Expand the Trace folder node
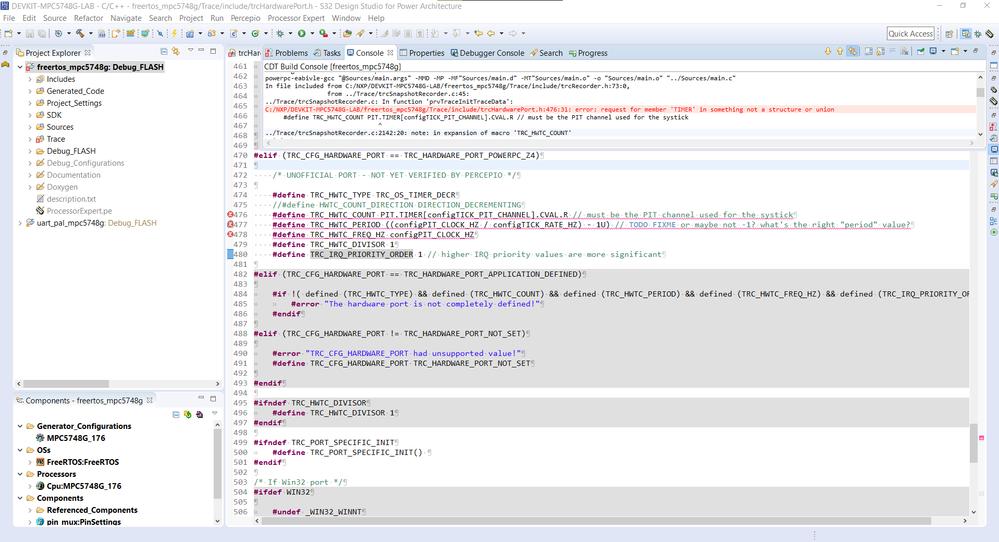The width and height of the screenshot is (999, 542). coord(30,139)
